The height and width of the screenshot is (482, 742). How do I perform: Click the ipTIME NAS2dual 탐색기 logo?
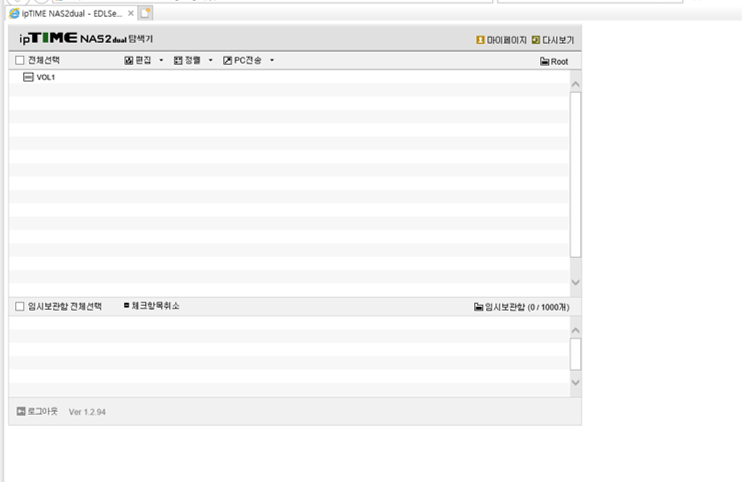[x=86, y=38]
